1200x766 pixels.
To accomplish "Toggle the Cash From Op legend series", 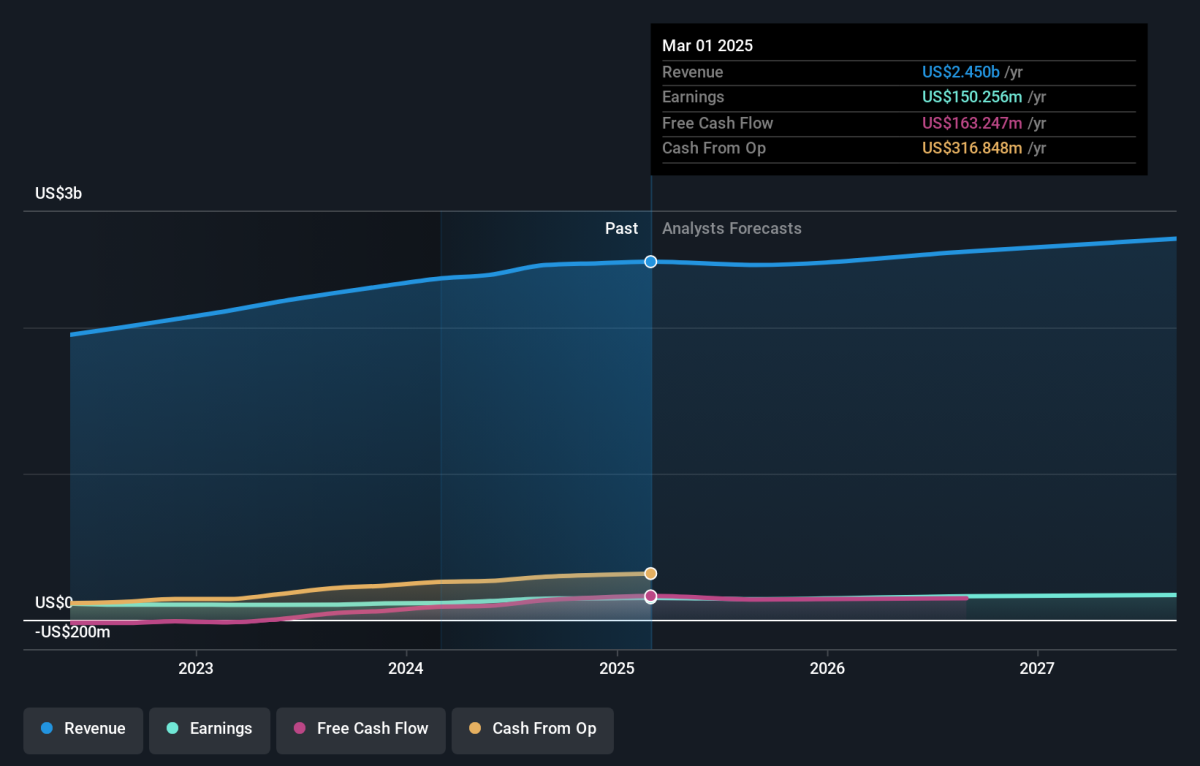I will 532,729.
